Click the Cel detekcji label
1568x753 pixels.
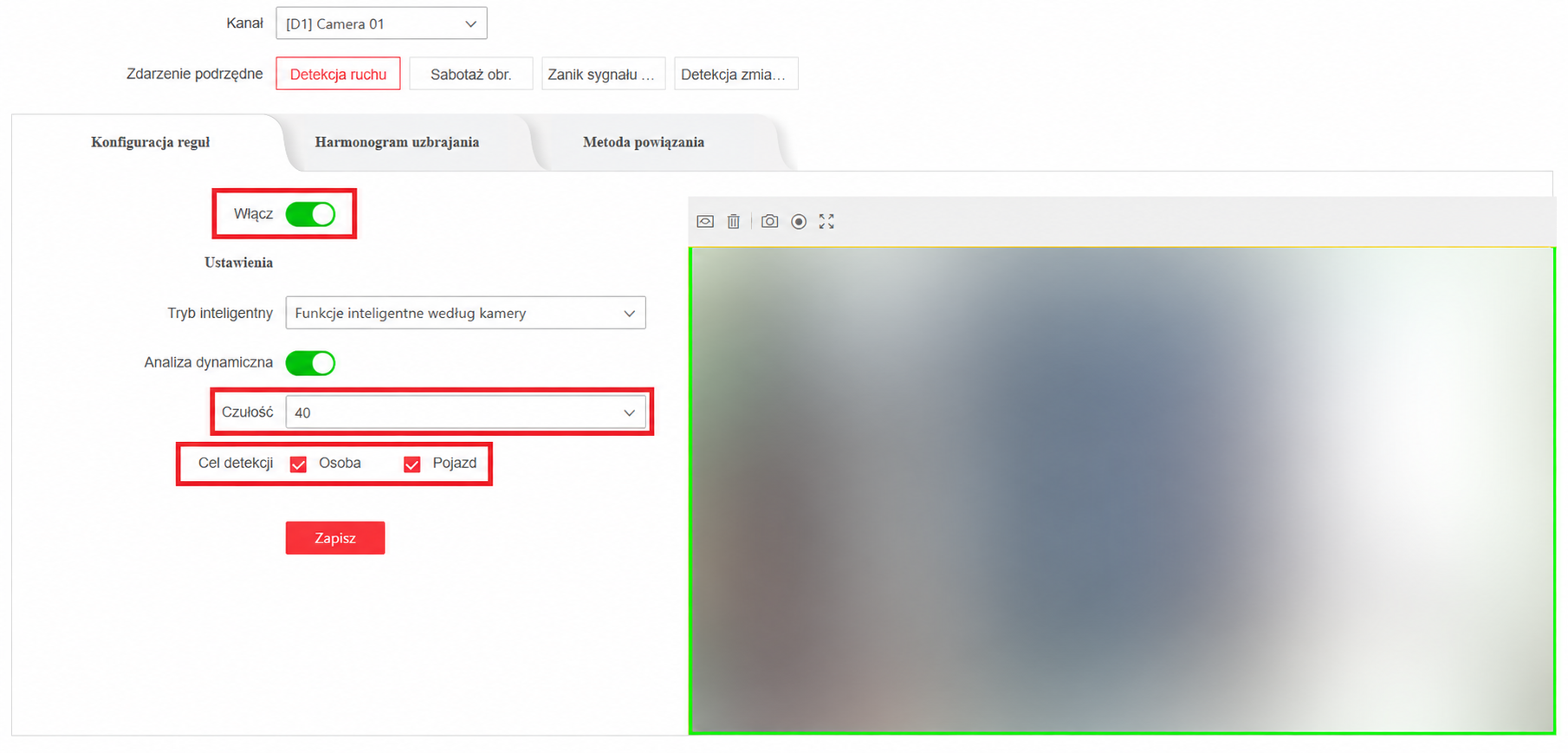point(236,463)
